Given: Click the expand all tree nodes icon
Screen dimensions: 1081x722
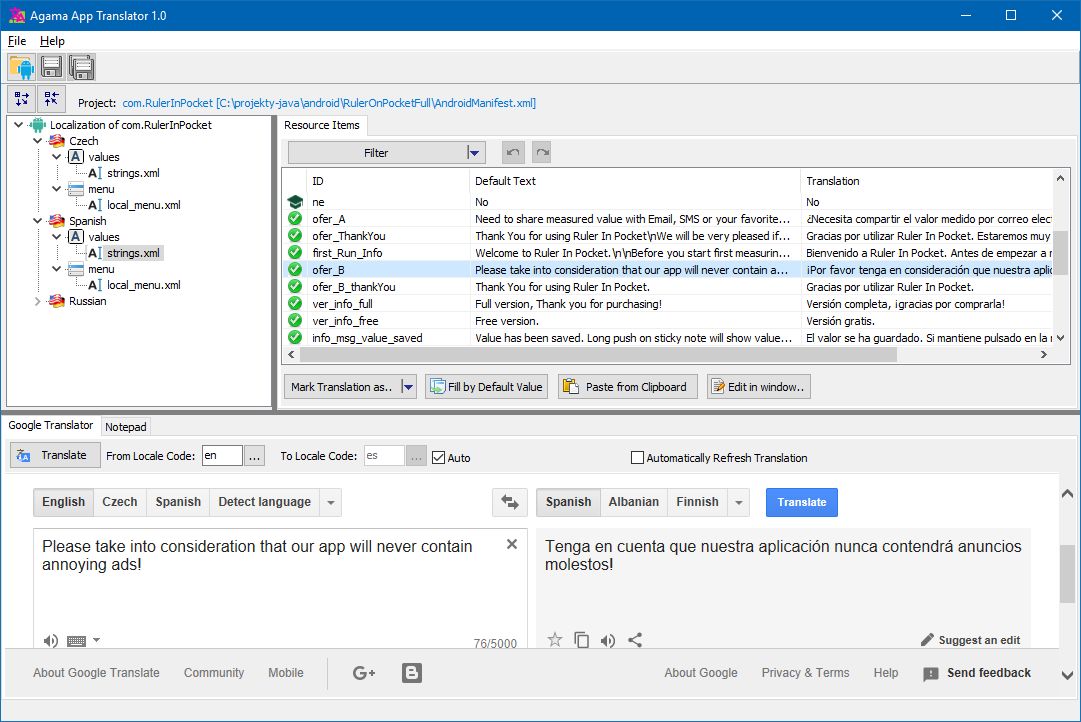Looking at the screenshot, I should pos(22,99).
